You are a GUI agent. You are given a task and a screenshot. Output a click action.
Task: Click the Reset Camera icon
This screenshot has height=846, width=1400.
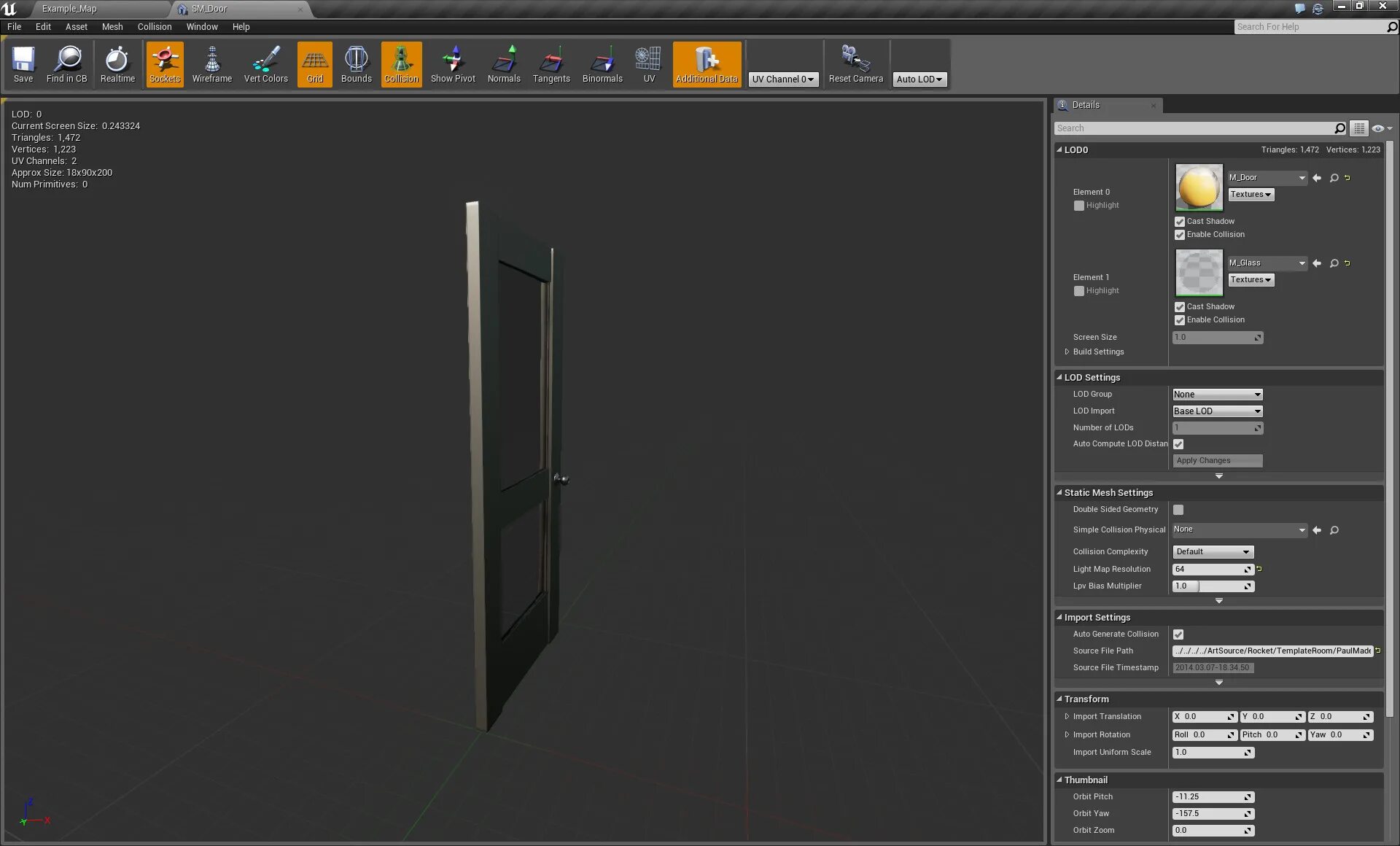pos(855,64)
